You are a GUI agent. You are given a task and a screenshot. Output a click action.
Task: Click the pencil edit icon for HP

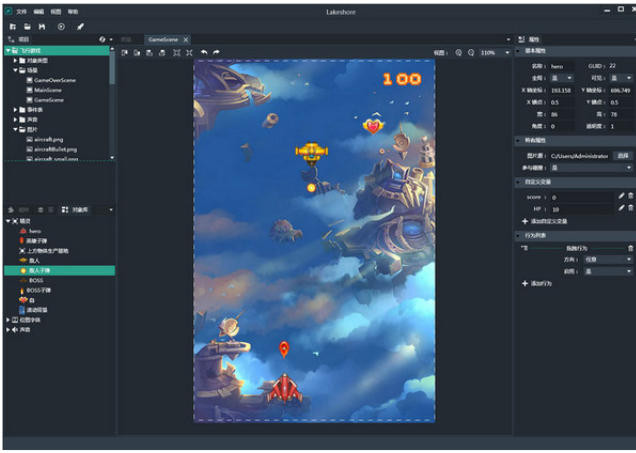click(621, 208)
